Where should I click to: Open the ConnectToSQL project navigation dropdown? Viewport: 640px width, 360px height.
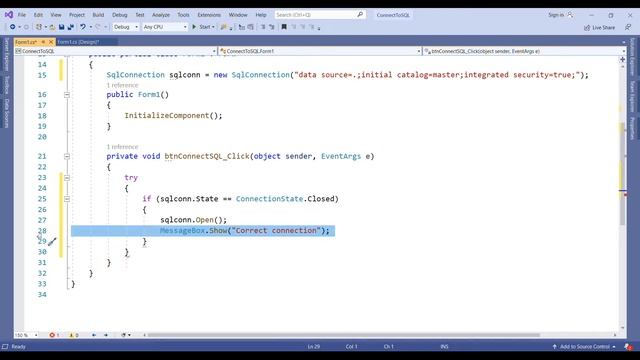pyautogui.click(x=116, y=51)
